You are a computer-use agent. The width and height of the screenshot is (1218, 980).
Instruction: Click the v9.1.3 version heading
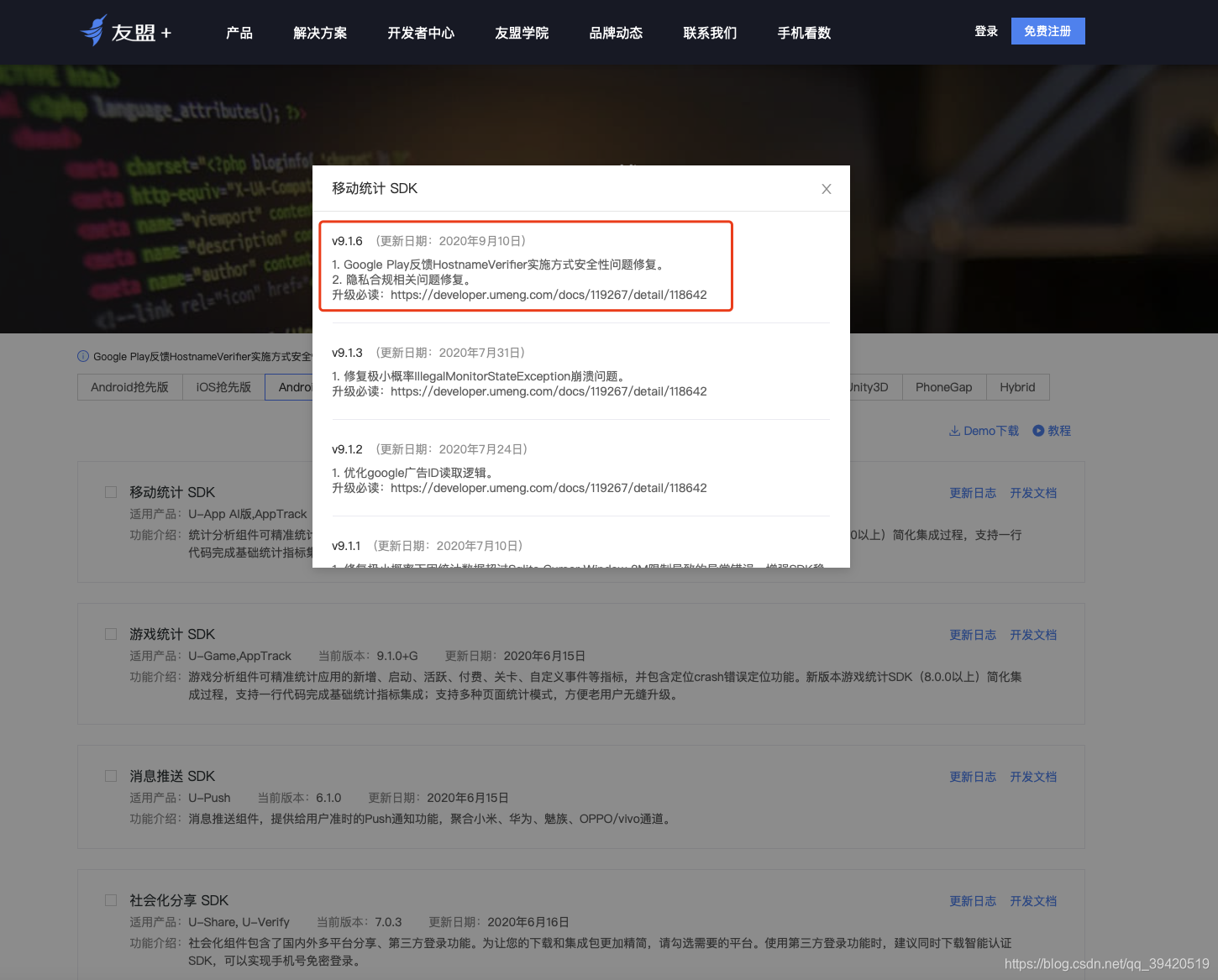[347, 353]
